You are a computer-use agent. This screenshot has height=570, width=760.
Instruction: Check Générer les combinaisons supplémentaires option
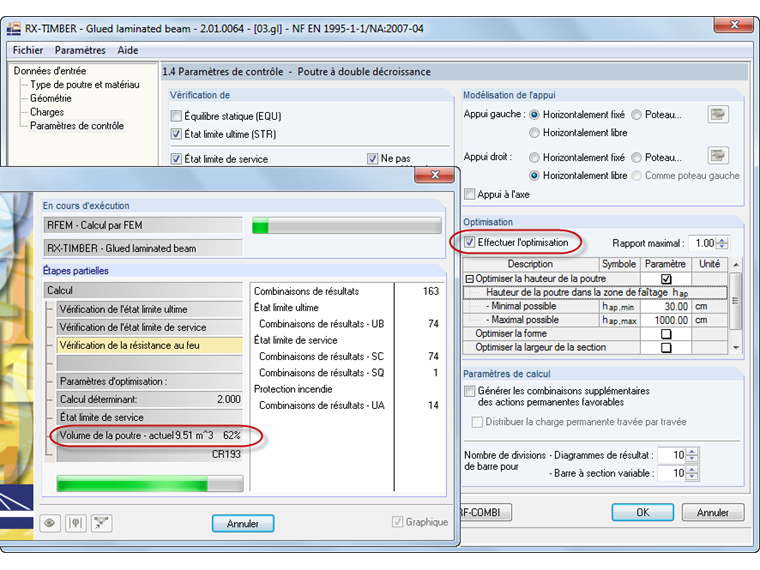(x=469, y=391)
